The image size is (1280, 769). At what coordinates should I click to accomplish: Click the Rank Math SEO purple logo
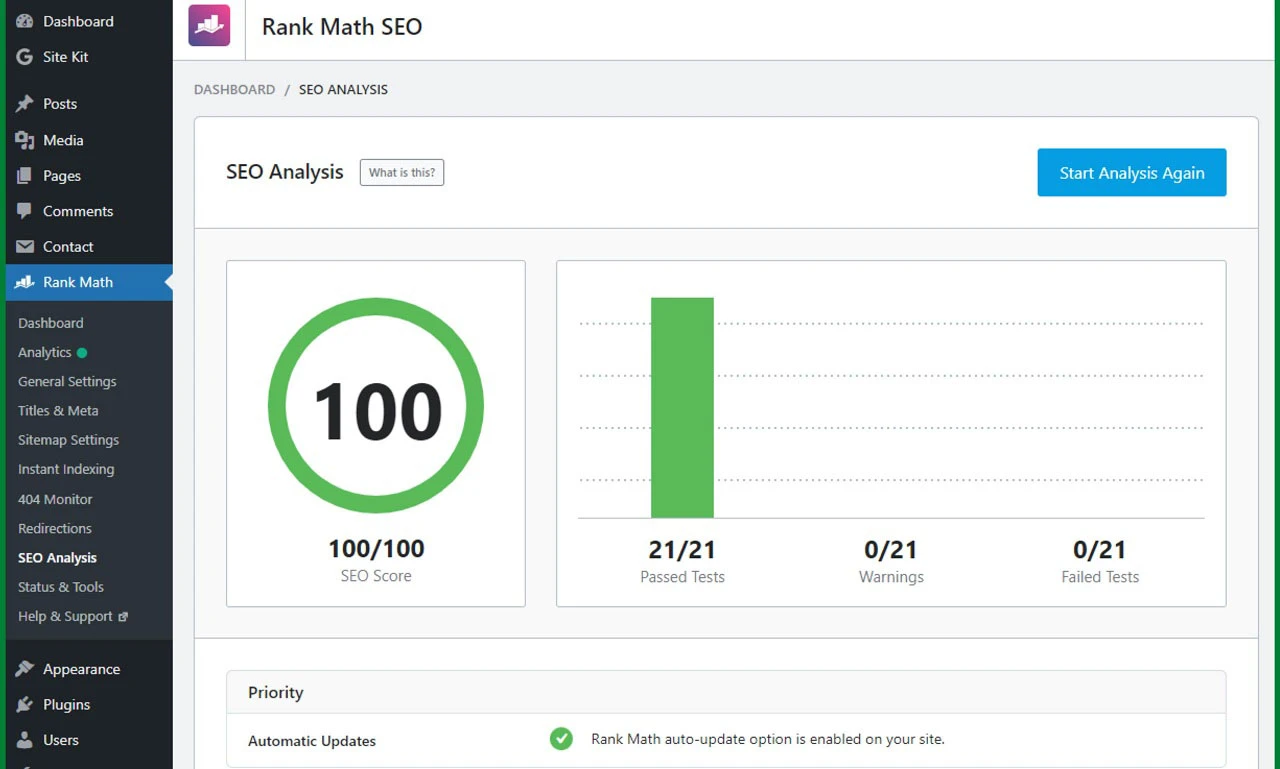[209, 26]
